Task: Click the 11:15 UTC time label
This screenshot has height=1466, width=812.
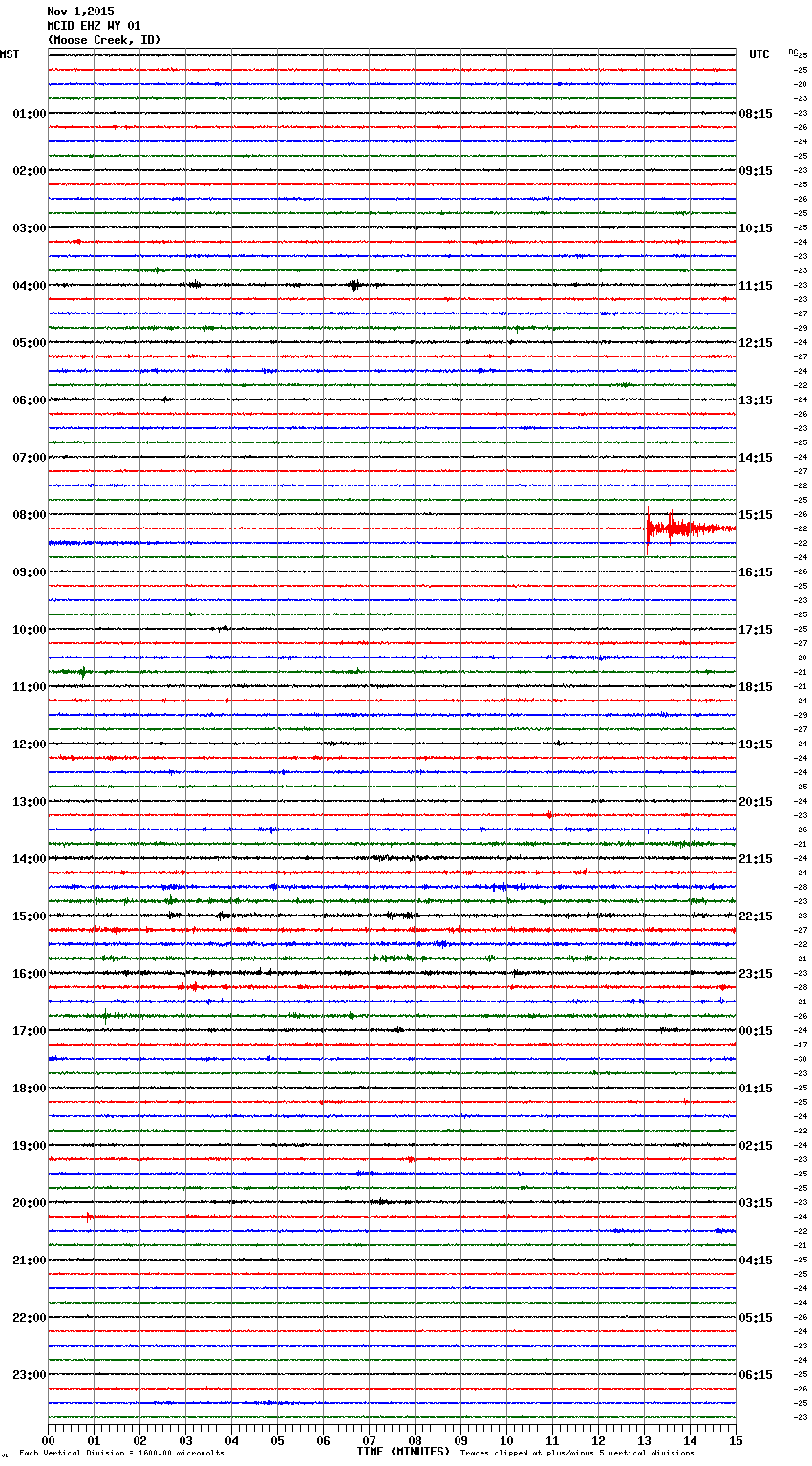Action: click(x=756, y=286)
